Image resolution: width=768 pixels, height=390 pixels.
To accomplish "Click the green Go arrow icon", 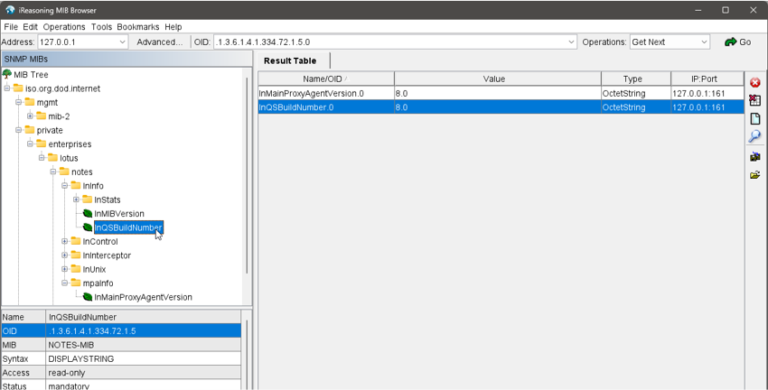I will pyautogui.click(x=730, y=42).
